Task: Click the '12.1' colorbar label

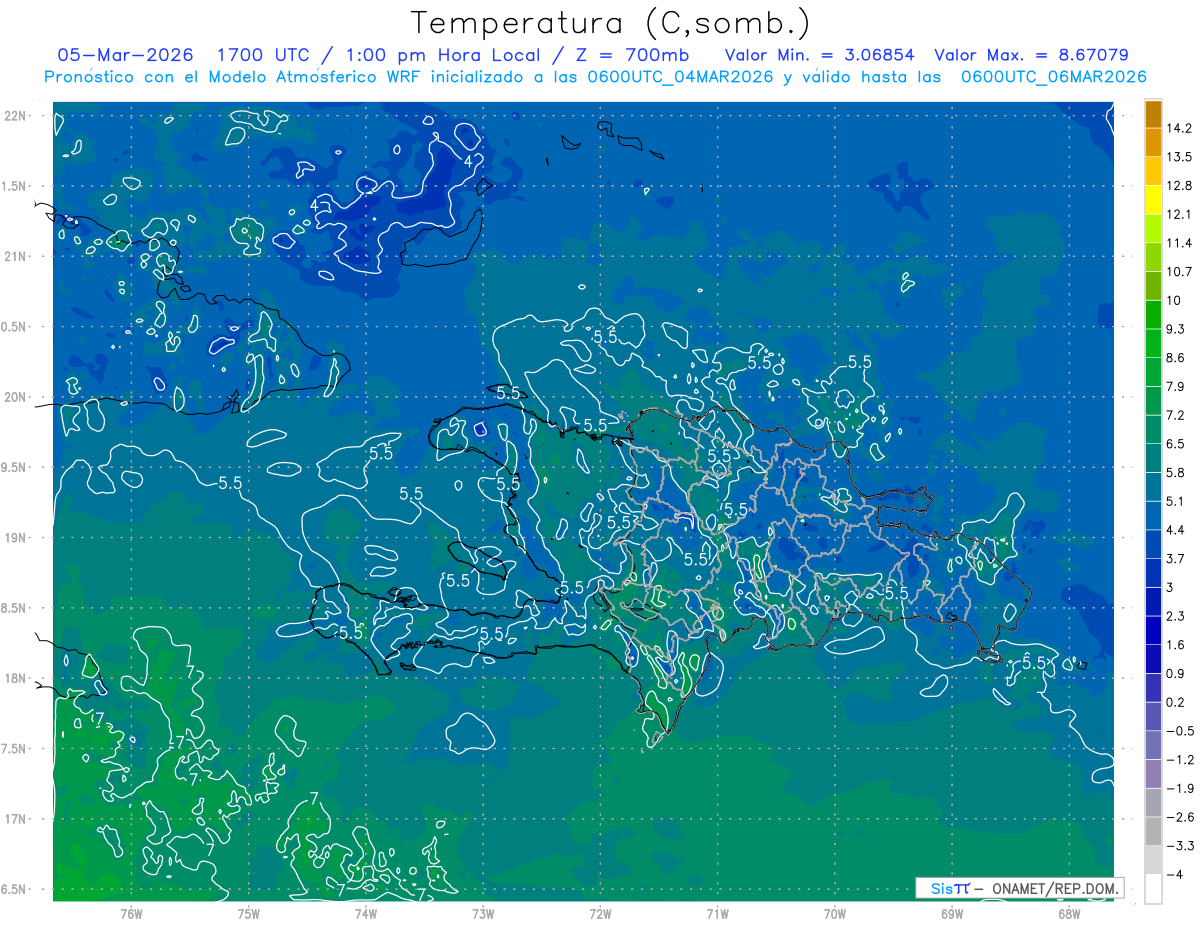Action: click(1179, 215)
